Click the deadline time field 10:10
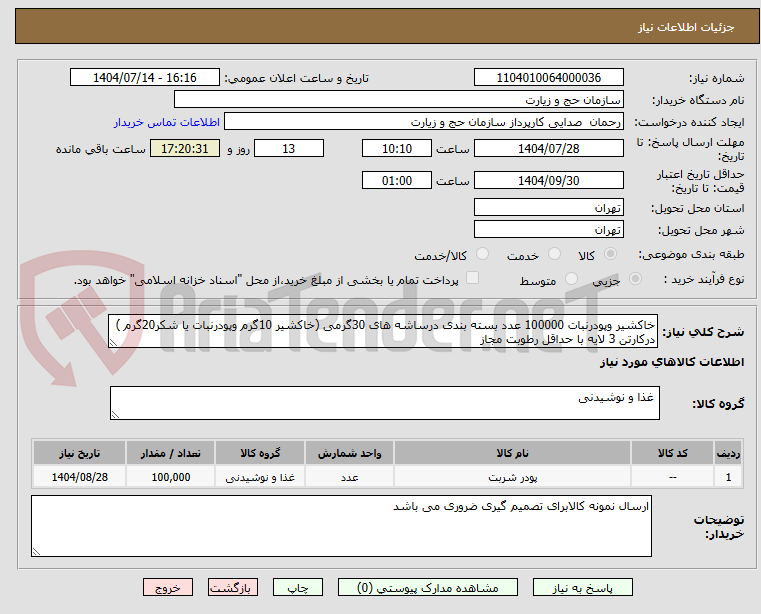The width and height of the screenshot is (761, 614). click(x=397, y=148)
